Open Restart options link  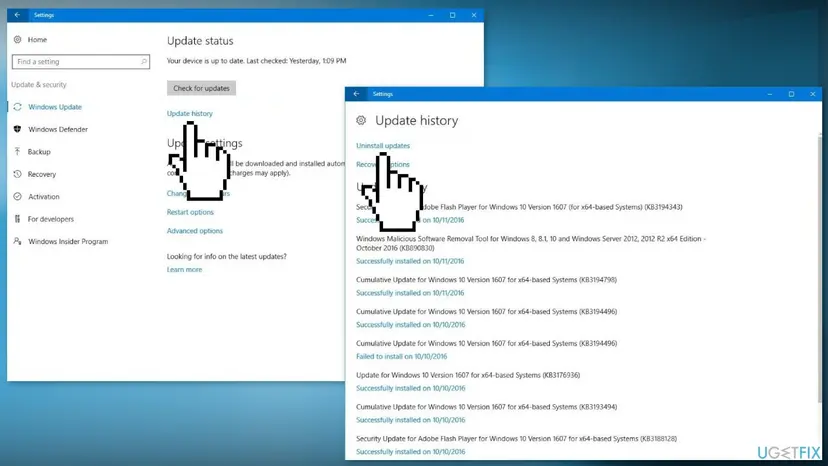tap(190, 212)
